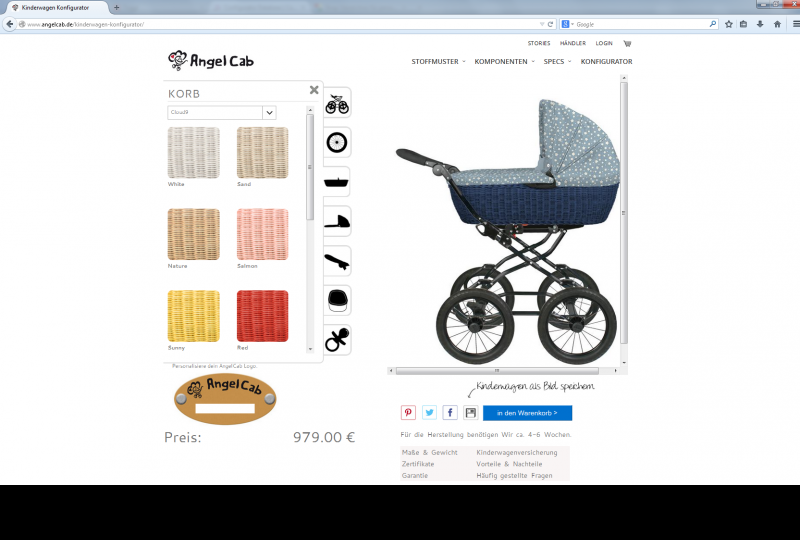800x540 pixels.
Task: Open the HÄNDLER link
Action: (572, 43)
